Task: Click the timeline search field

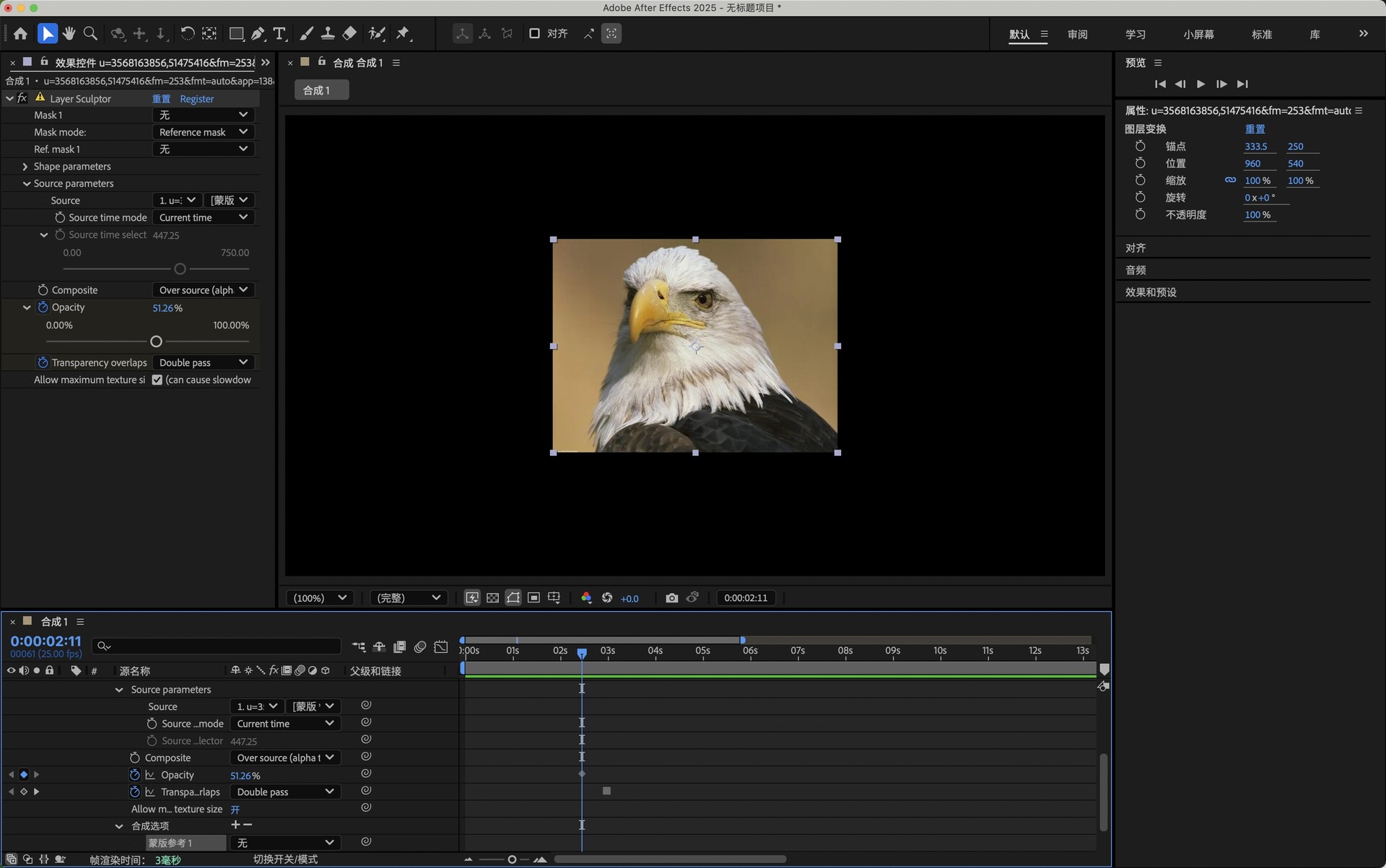Action: [216, 646]
